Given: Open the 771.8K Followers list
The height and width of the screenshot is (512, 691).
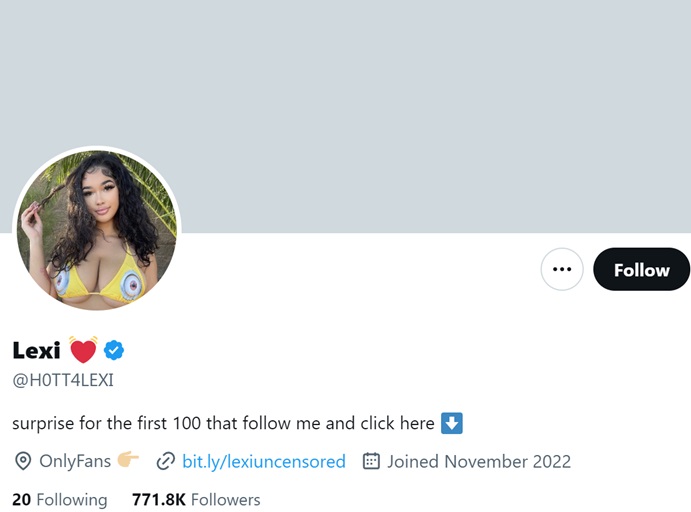Looking at the screenshot, I should (196, 499).
